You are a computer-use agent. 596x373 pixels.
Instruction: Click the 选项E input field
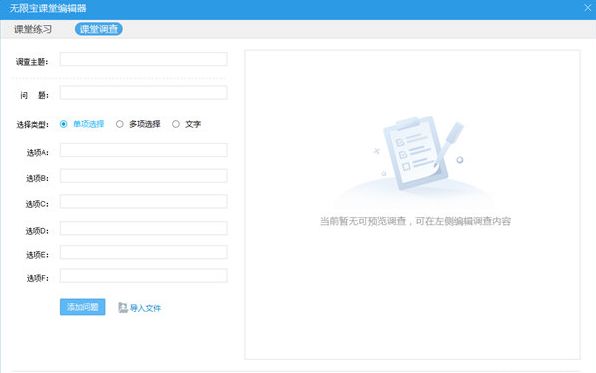coord(144,252)
